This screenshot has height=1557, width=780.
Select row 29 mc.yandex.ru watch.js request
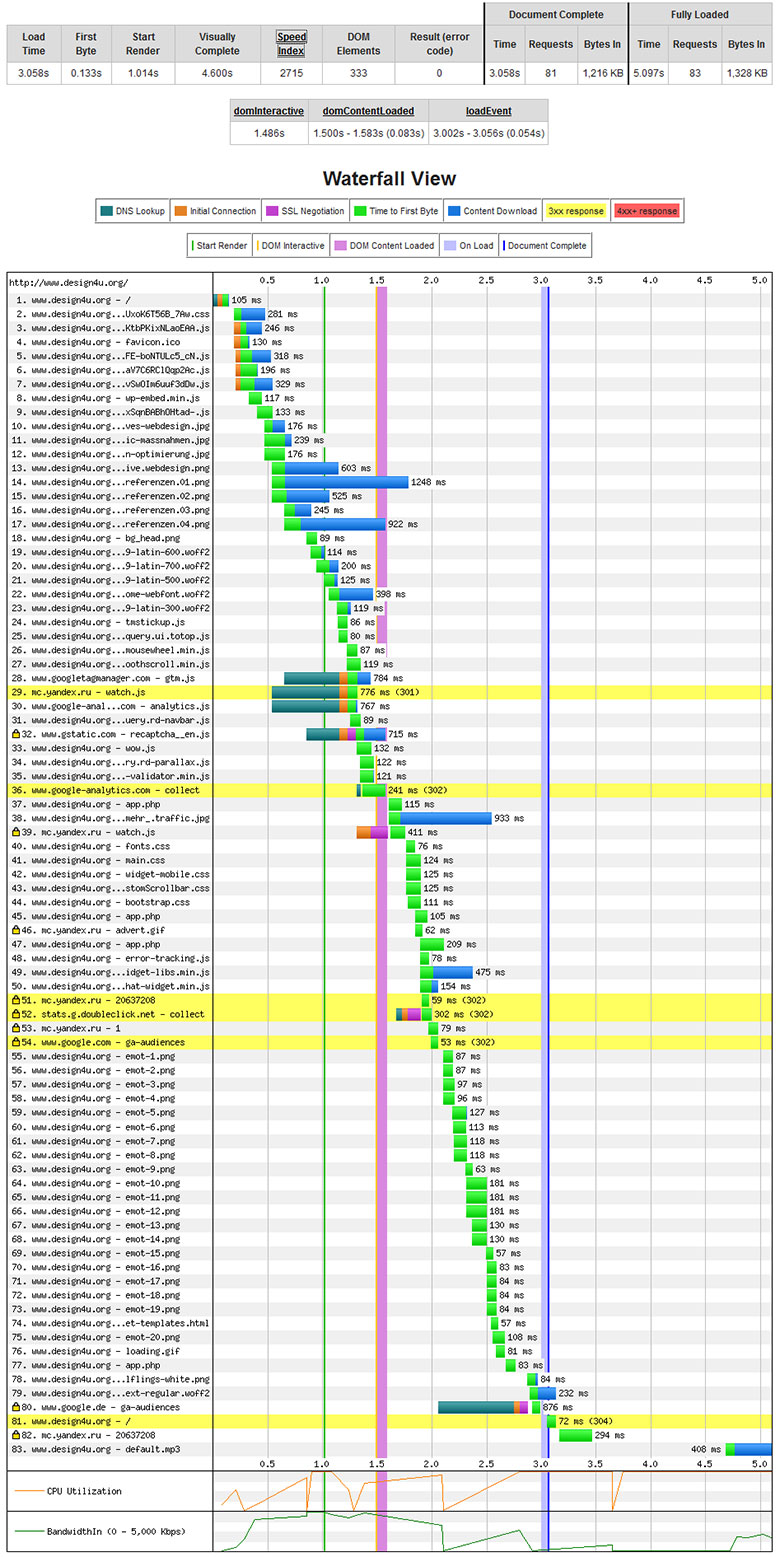(78, 692)
